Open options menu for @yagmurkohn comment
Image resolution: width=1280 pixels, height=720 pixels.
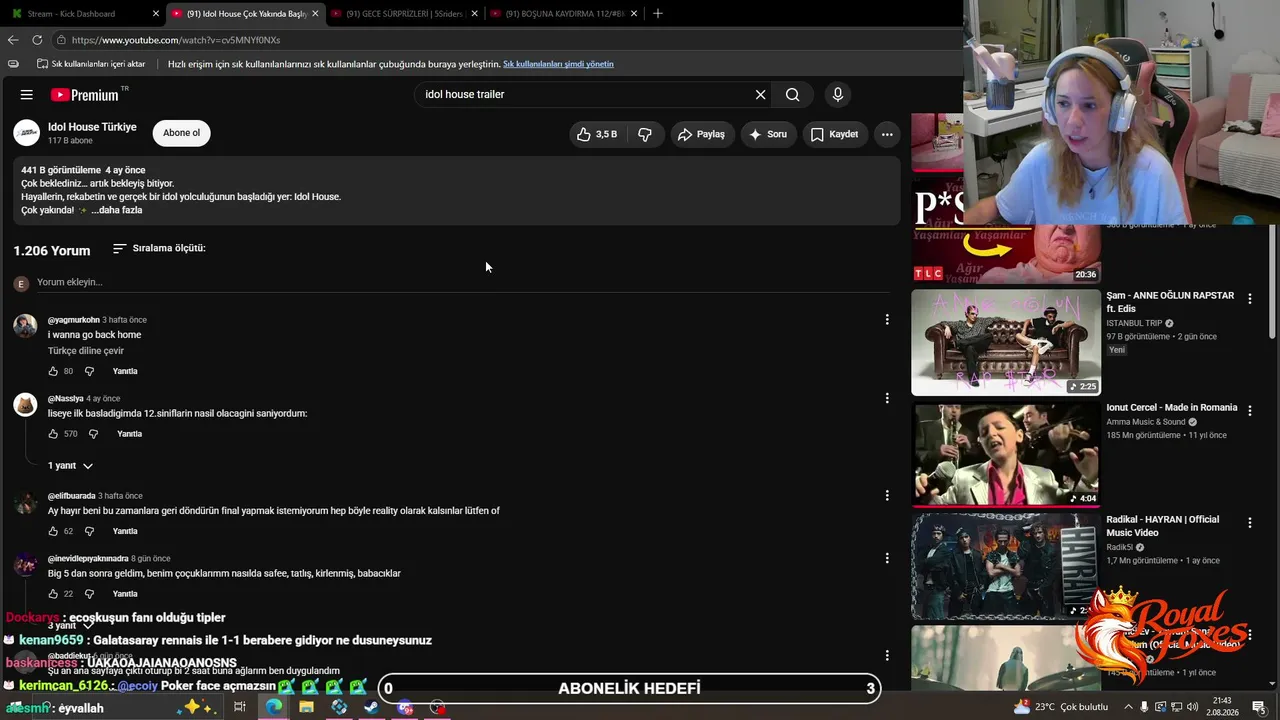(x=886, y=320)
